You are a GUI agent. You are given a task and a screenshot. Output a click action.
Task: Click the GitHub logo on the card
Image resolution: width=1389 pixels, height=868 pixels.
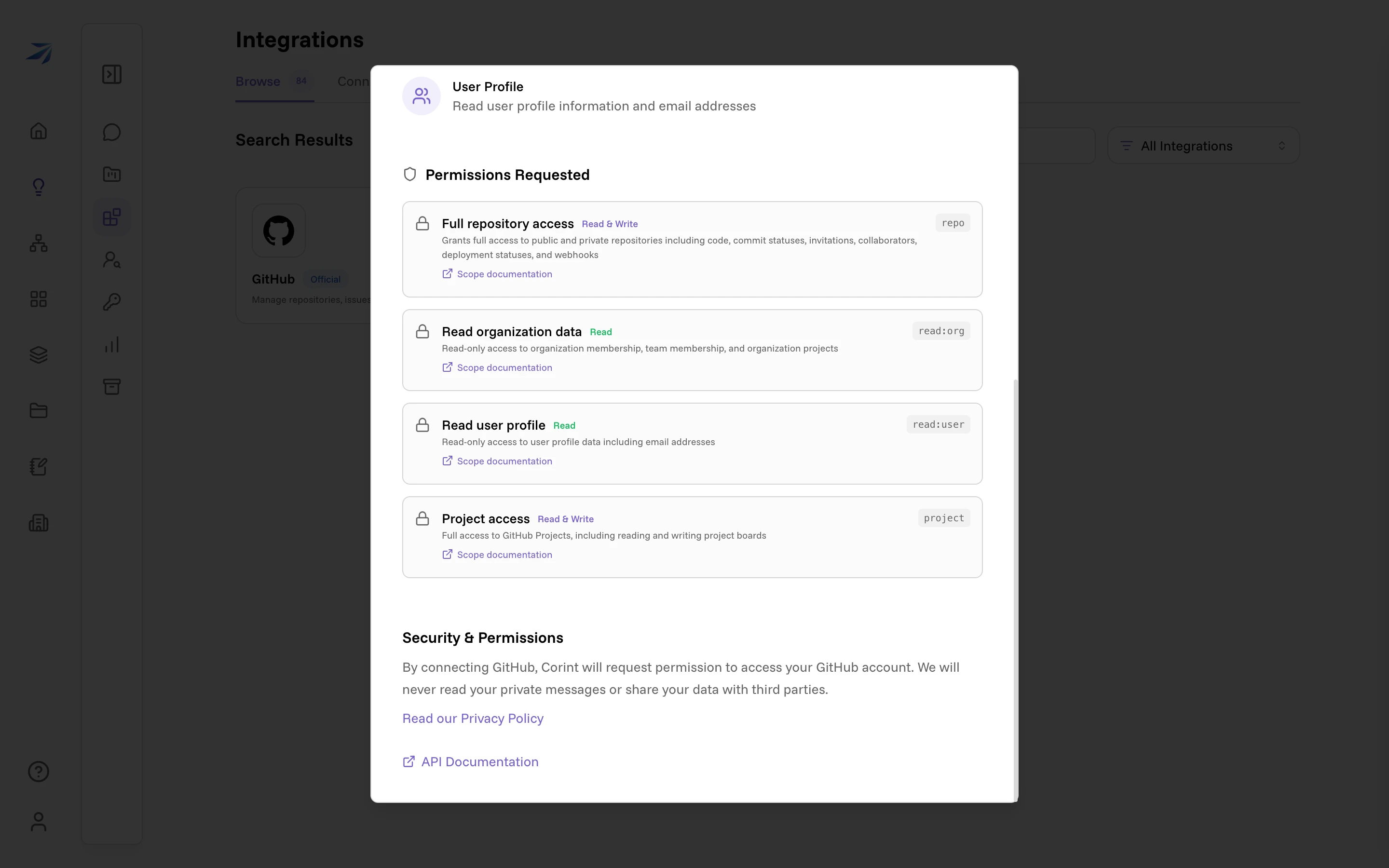click(x=278, y=231)
